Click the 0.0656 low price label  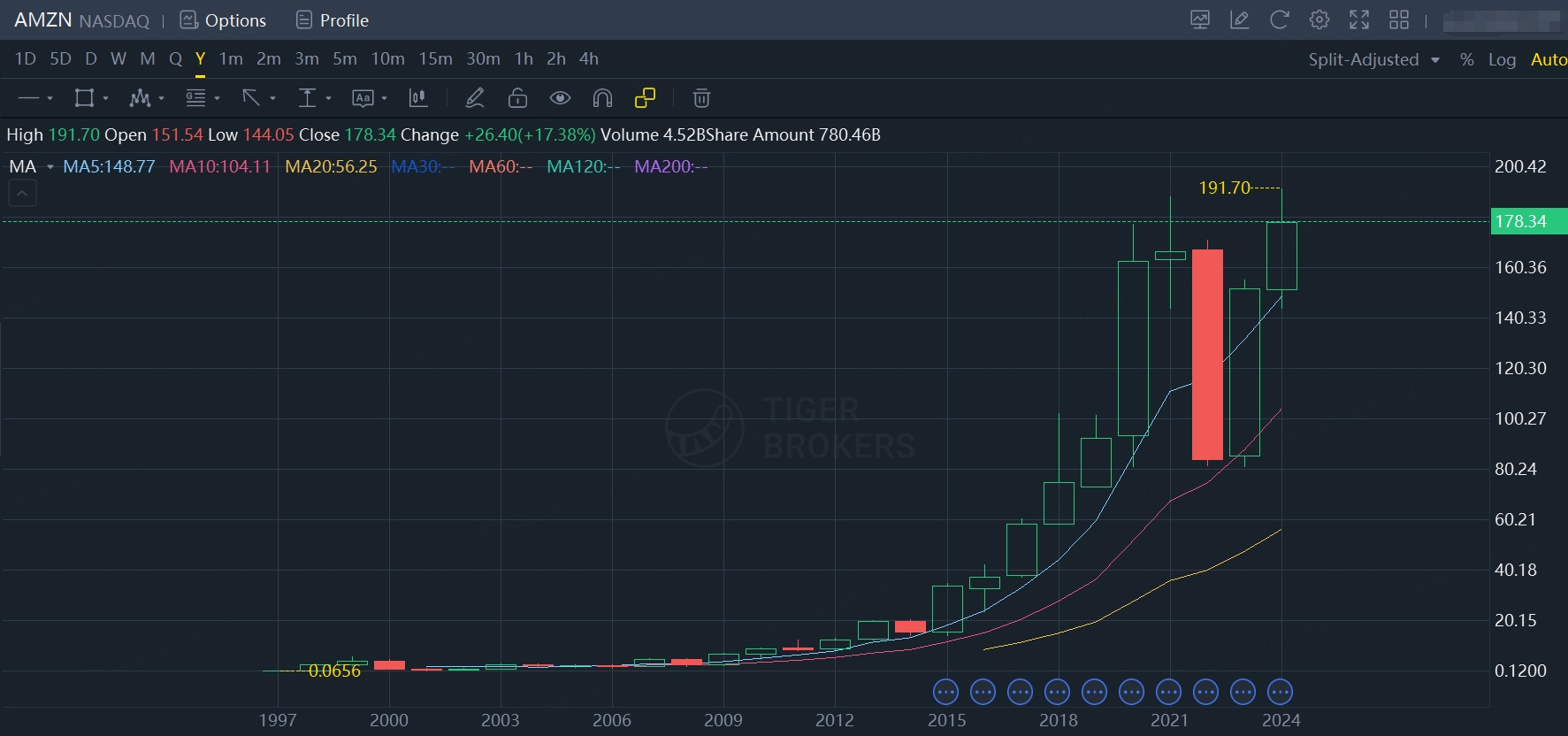click(334, 671)
